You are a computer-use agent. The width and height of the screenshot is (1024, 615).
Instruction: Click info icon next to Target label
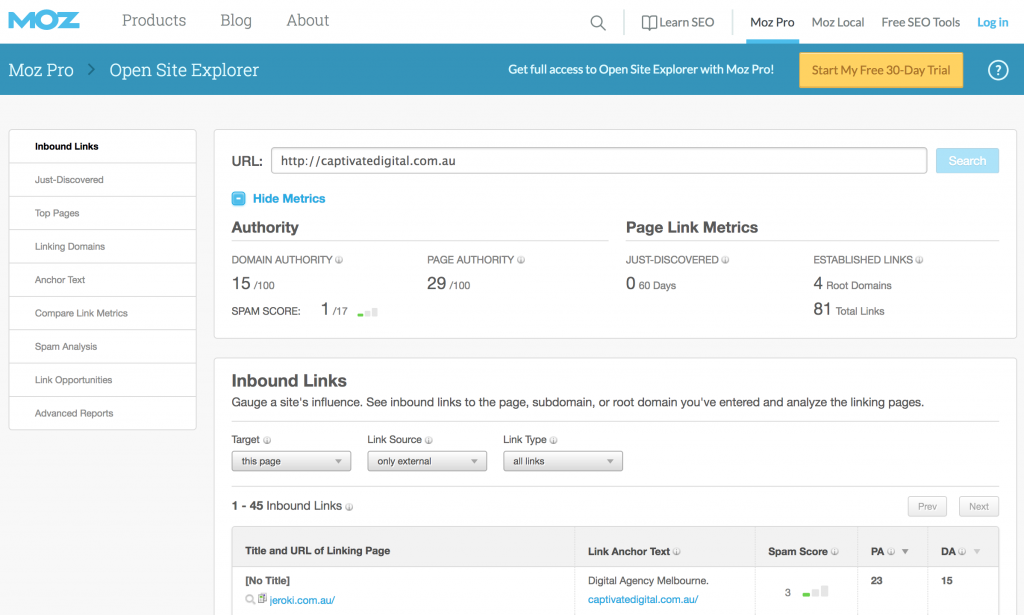267,440
